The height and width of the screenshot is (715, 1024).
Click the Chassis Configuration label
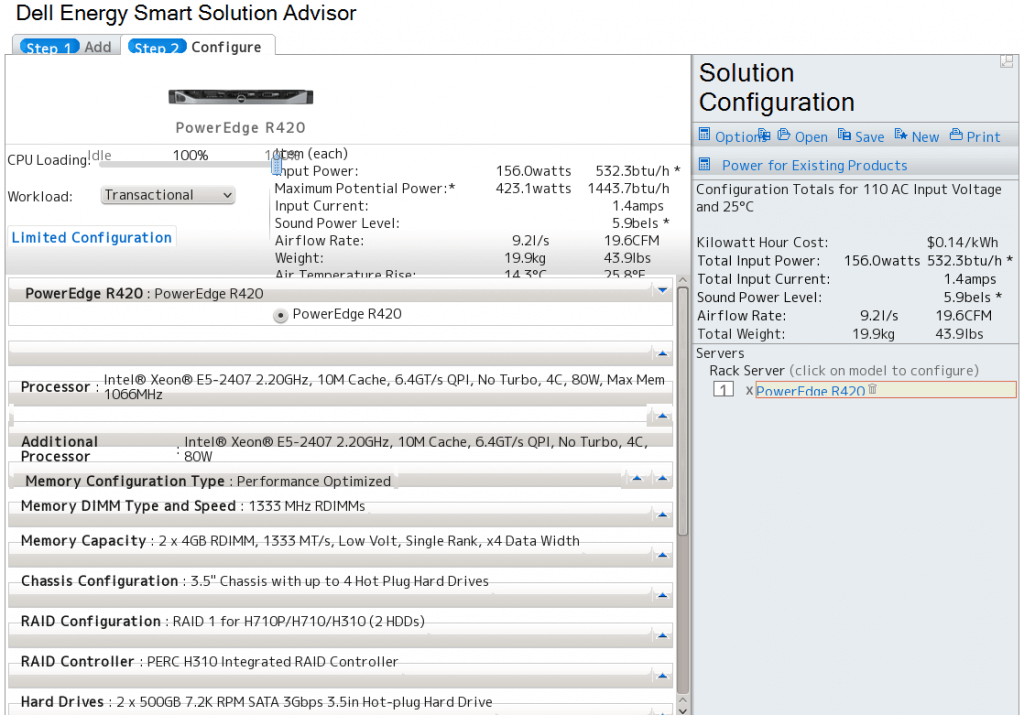(x=99, y=581)
